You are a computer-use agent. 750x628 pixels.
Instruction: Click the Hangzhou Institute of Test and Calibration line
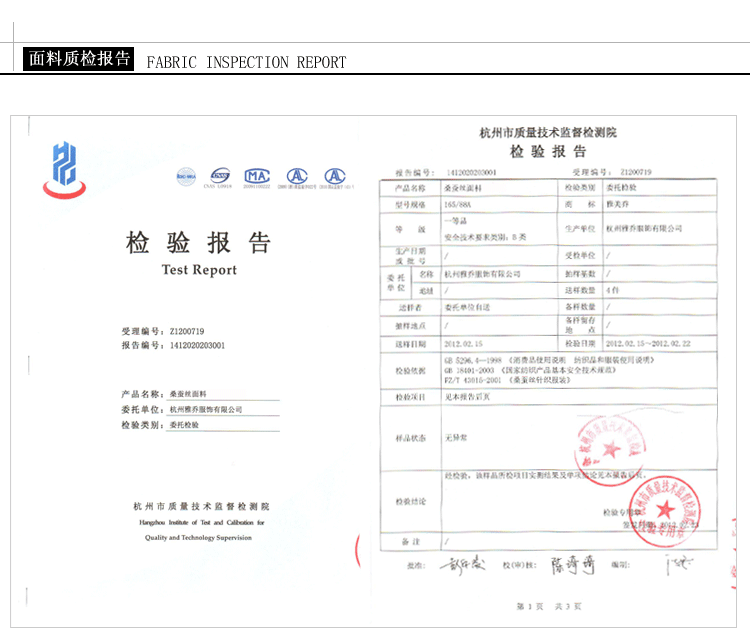[202, 522]
